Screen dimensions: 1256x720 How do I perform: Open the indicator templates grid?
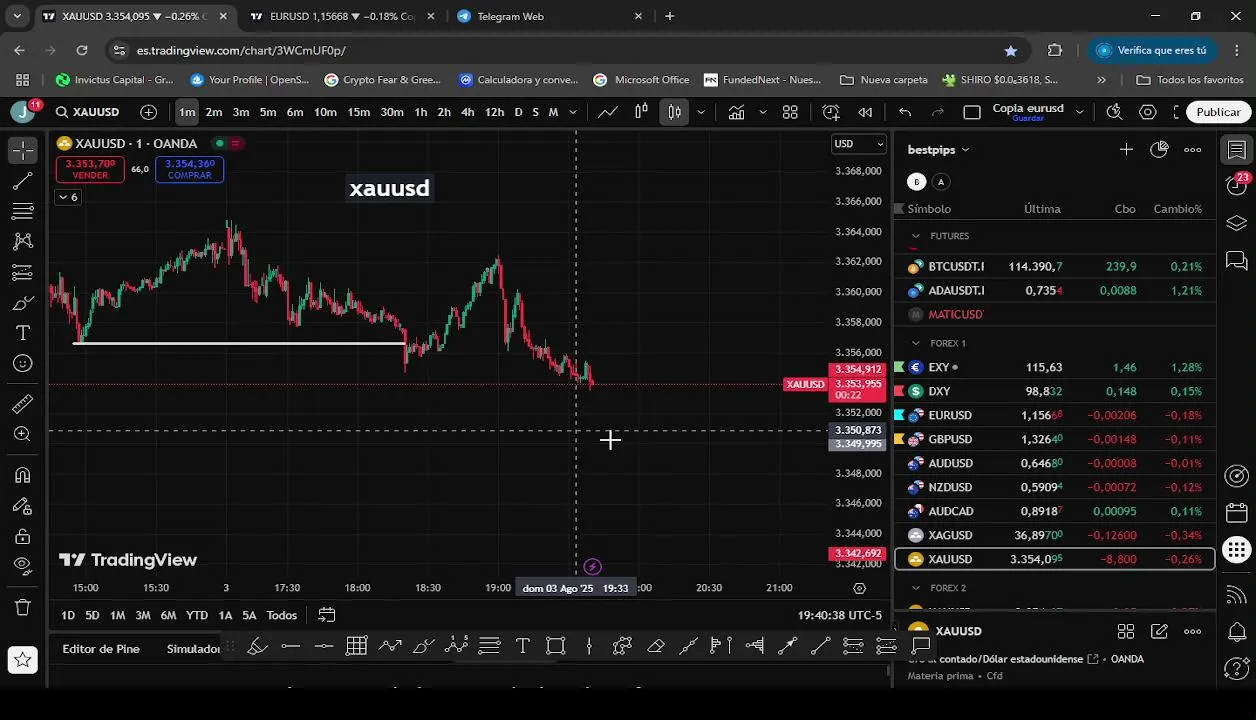coord(790,112)
